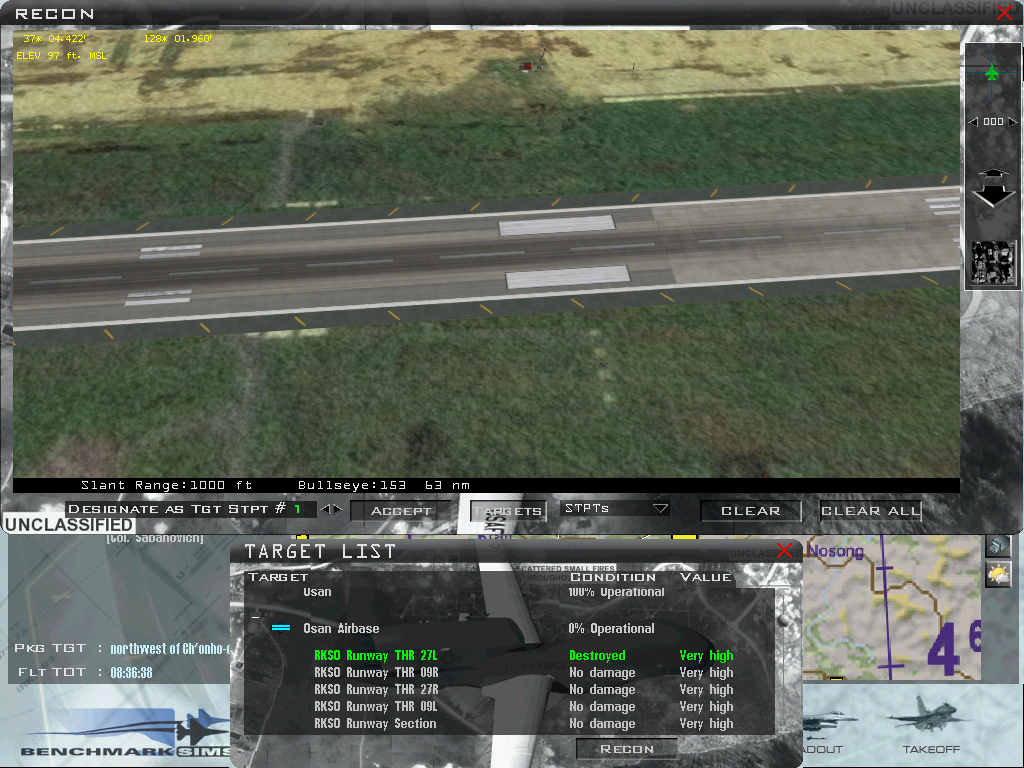Decrease view heading with left arrow
1024x768 pixels.
973,121
